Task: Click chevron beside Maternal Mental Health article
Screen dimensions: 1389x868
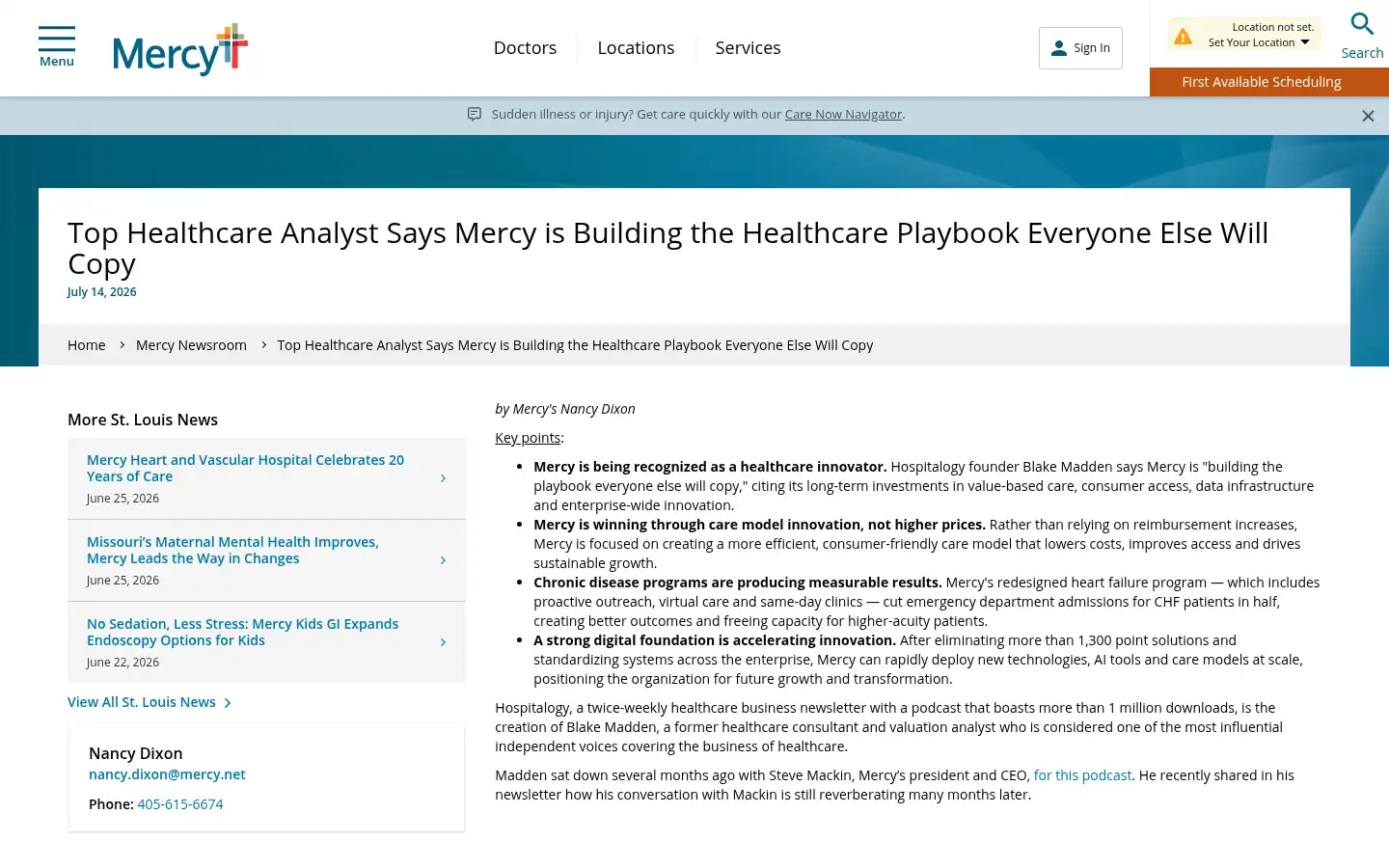Action: pos(443,560)
